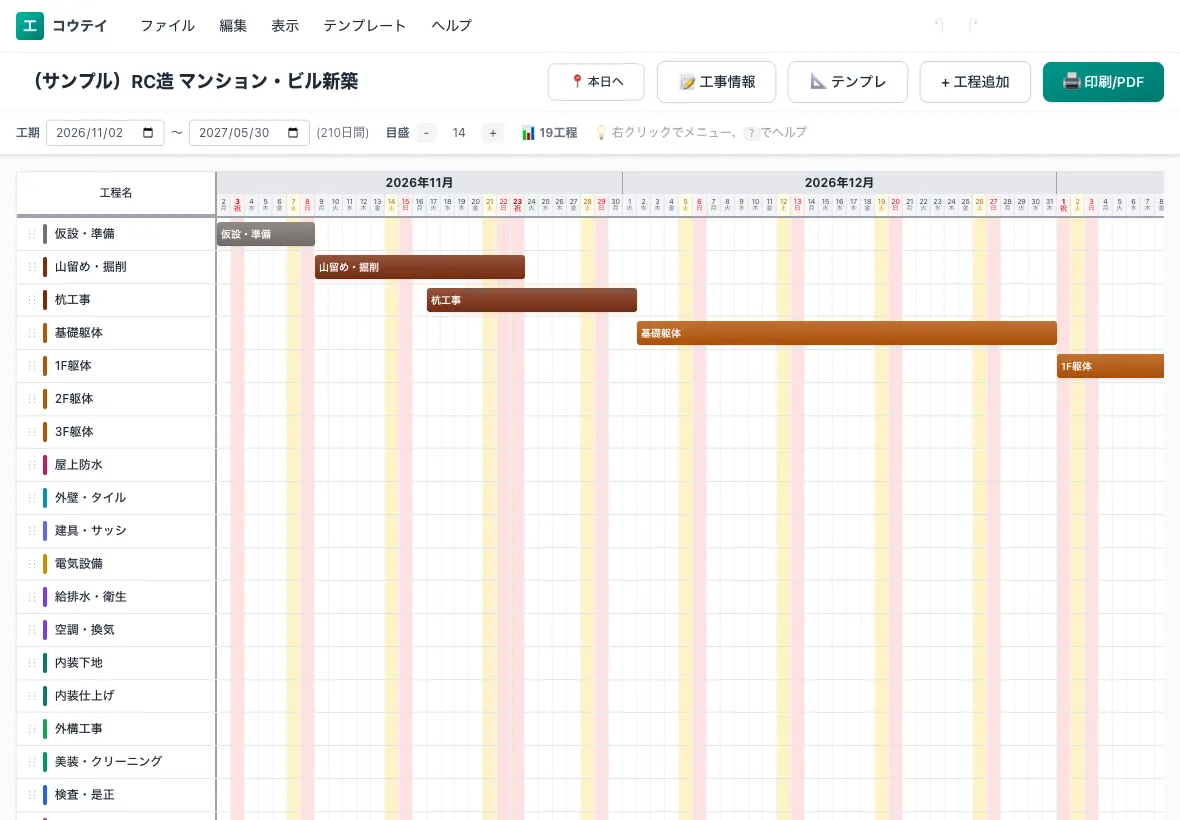Grab drag handle of 2F躯体 row
Viewport: 1180px width, 820px height.
coord(32,399)
